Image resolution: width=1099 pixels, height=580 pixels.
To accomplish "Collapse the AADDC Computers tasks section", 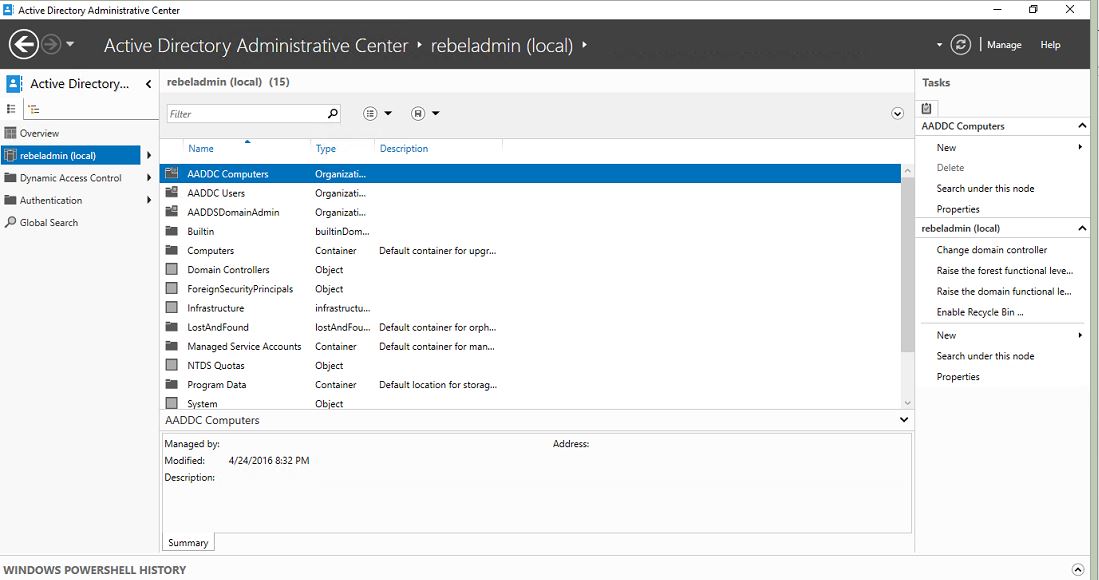I will 1081,125.
